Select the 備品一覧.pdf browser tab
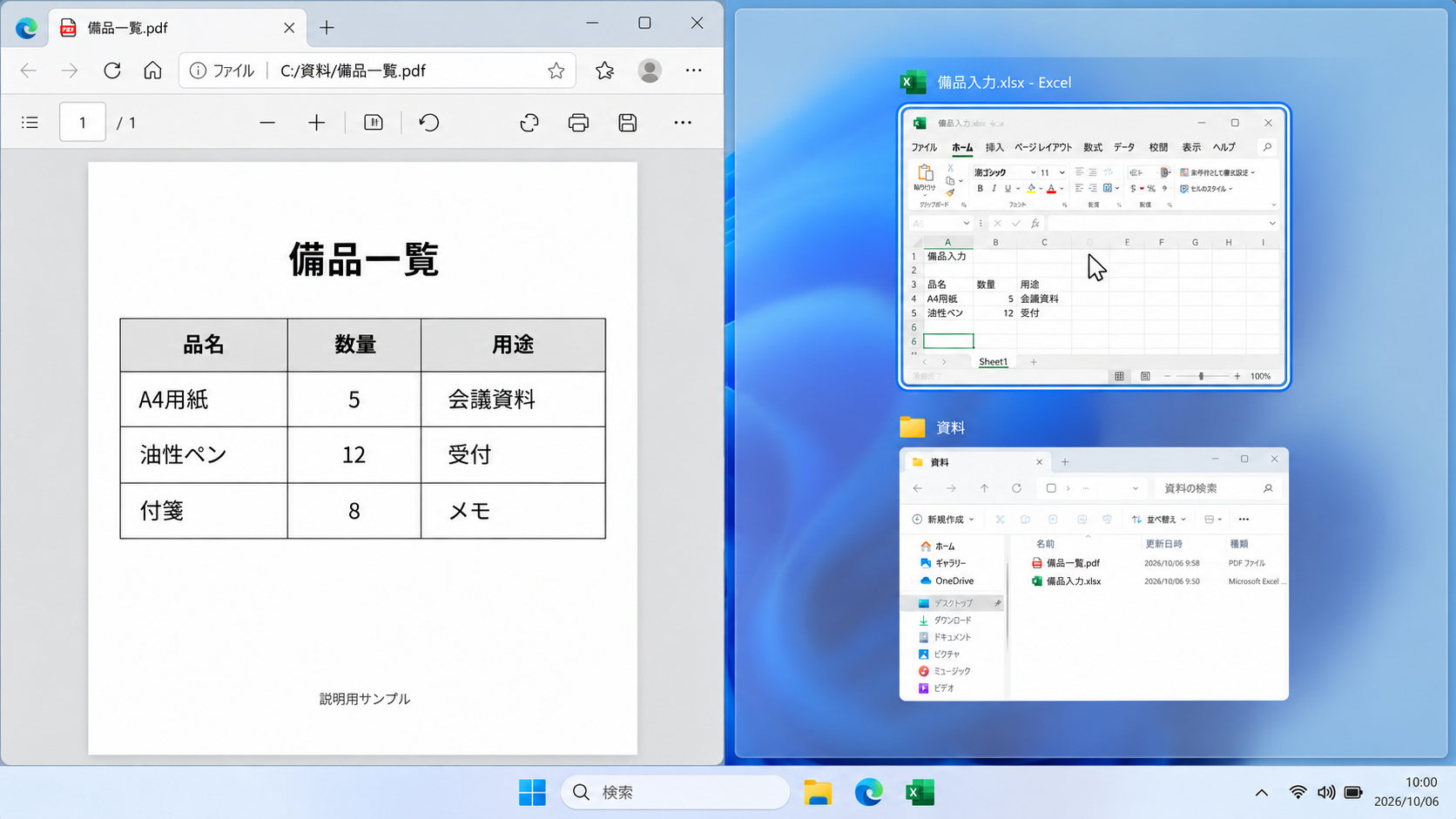This screenshot has width=1456, height=819. [x=177, y=28]
